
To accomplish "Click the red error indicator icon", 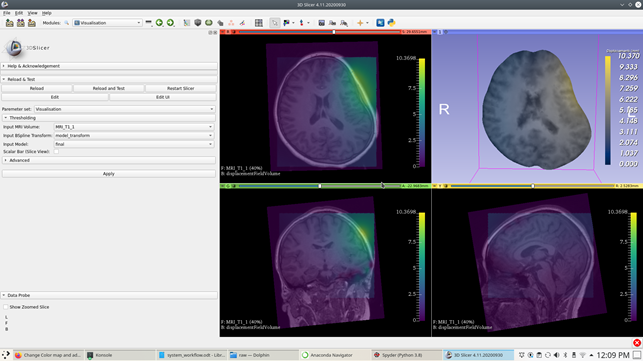I will (x=637, y=343).
